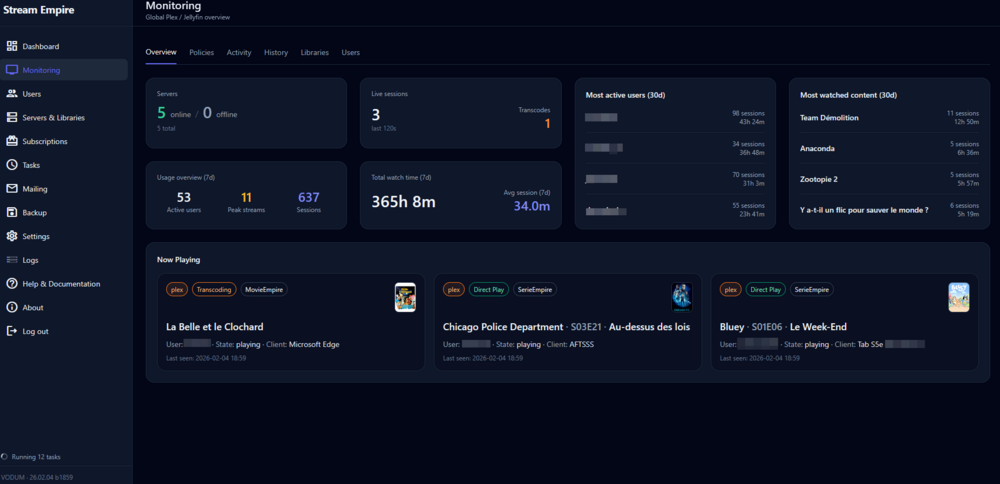
Task: Click the Direct Play badge on Bluey card
Action: point(766,290)
